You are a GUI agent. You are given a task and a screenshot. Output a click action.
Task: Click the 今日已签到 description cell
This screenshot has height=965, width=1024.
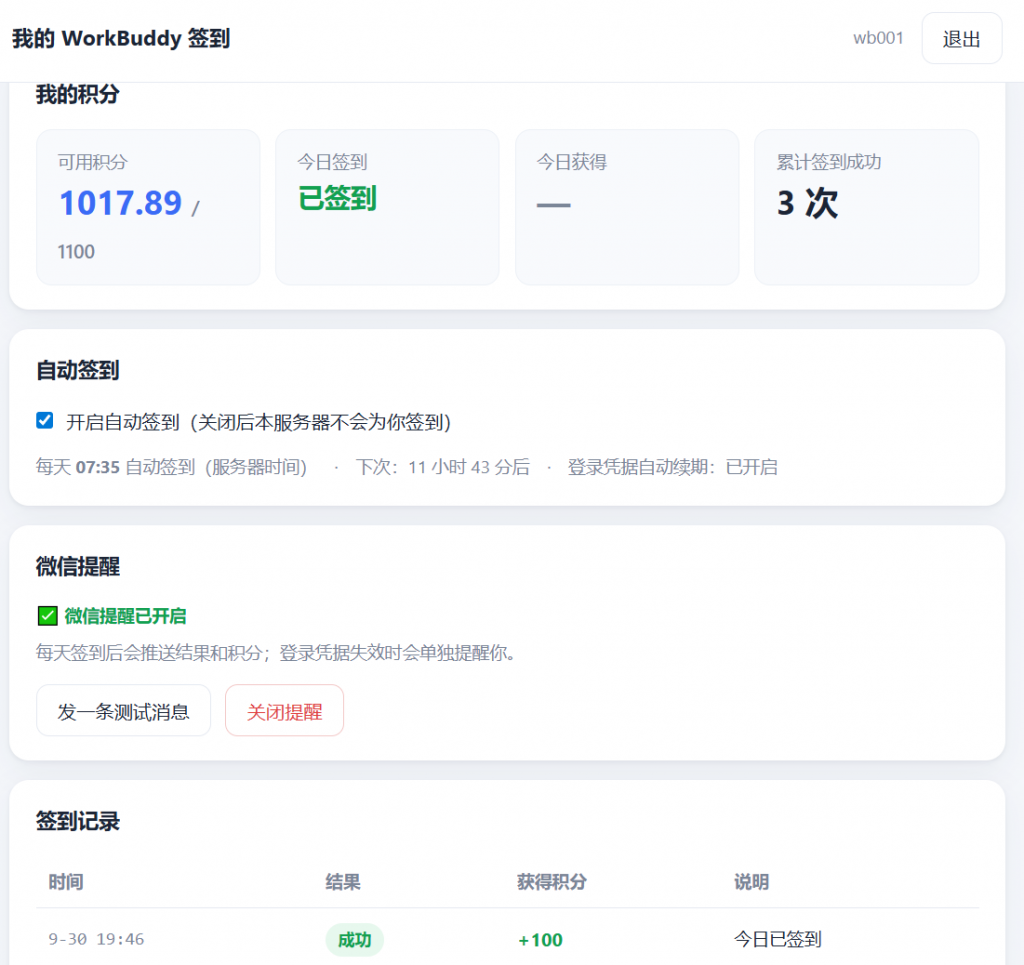click(x=778, y=939)
